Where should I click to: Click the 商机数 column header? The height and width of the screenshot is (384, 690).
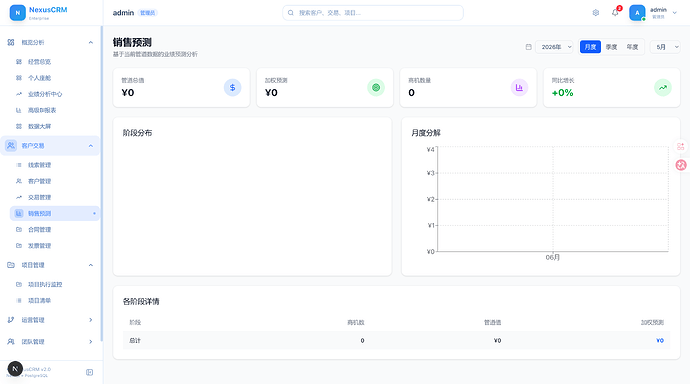pos(356,322)
